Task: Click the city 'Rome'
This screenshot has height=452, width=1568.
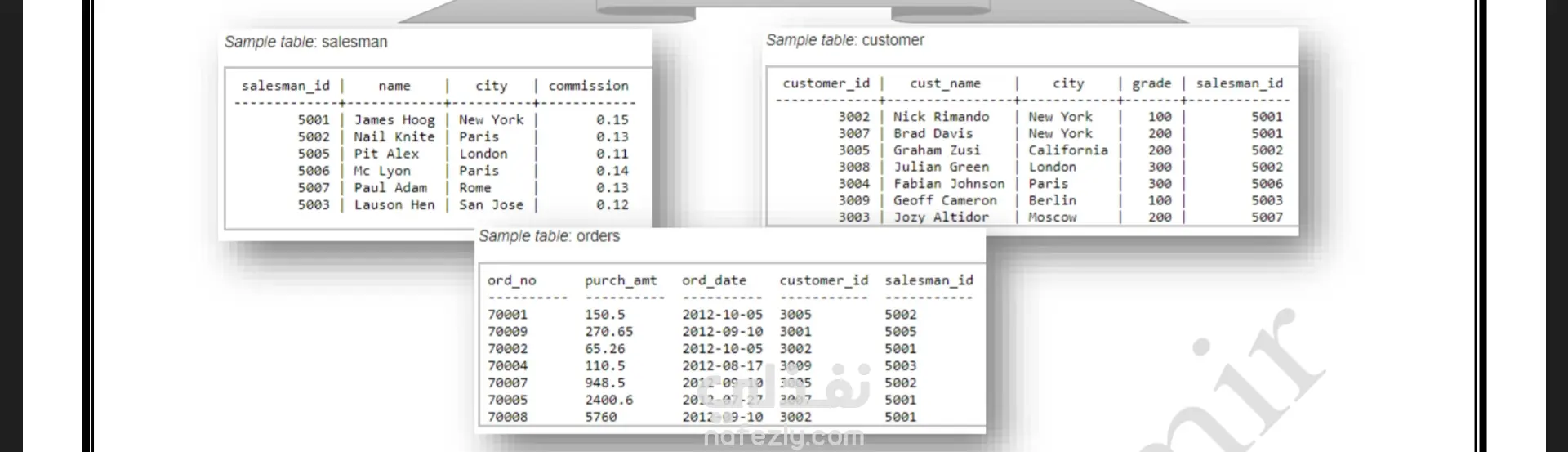Action: click(x=475, y=187)
